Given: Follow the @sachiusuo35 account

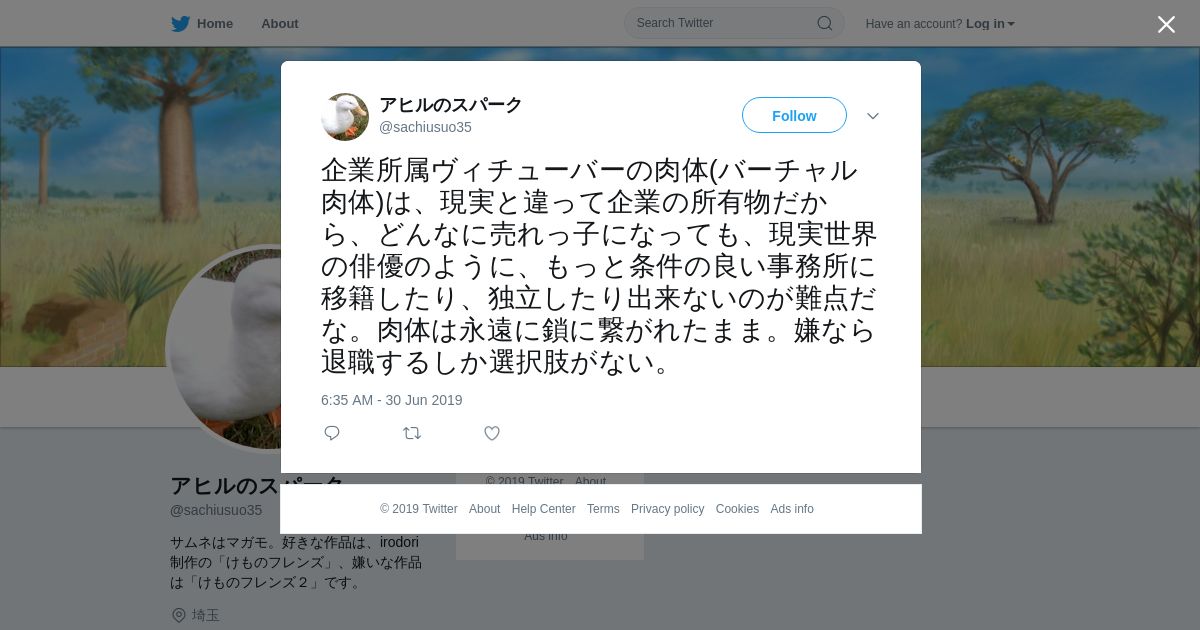Looking at the screenshot, I should coord(794,116).
